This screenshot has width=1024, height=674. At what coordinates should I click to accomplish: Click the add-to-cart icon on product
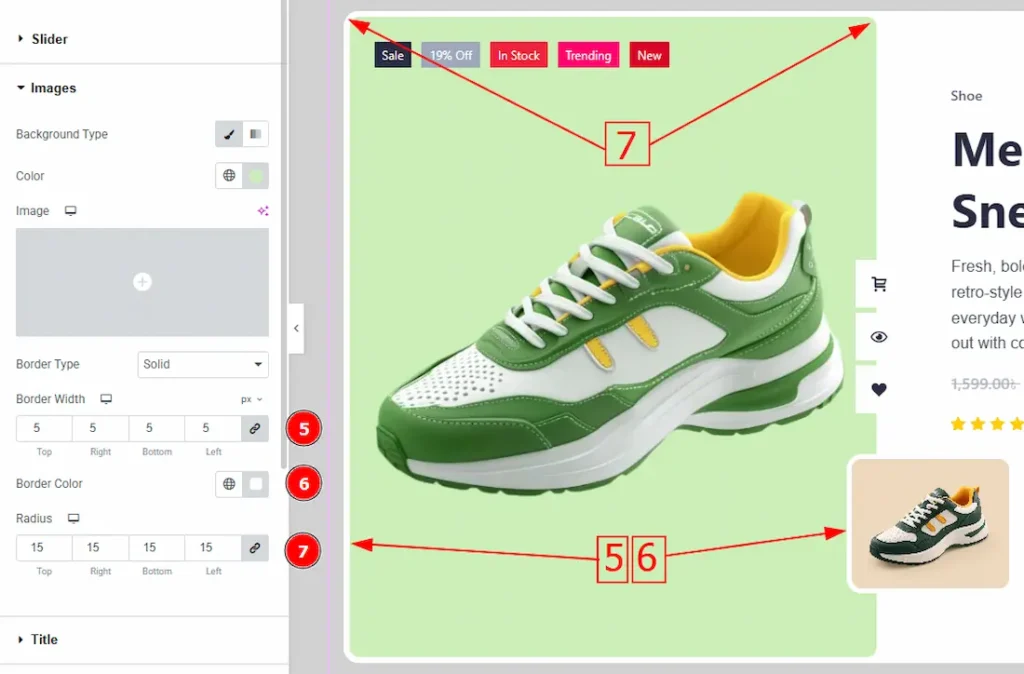coord(879,284)
